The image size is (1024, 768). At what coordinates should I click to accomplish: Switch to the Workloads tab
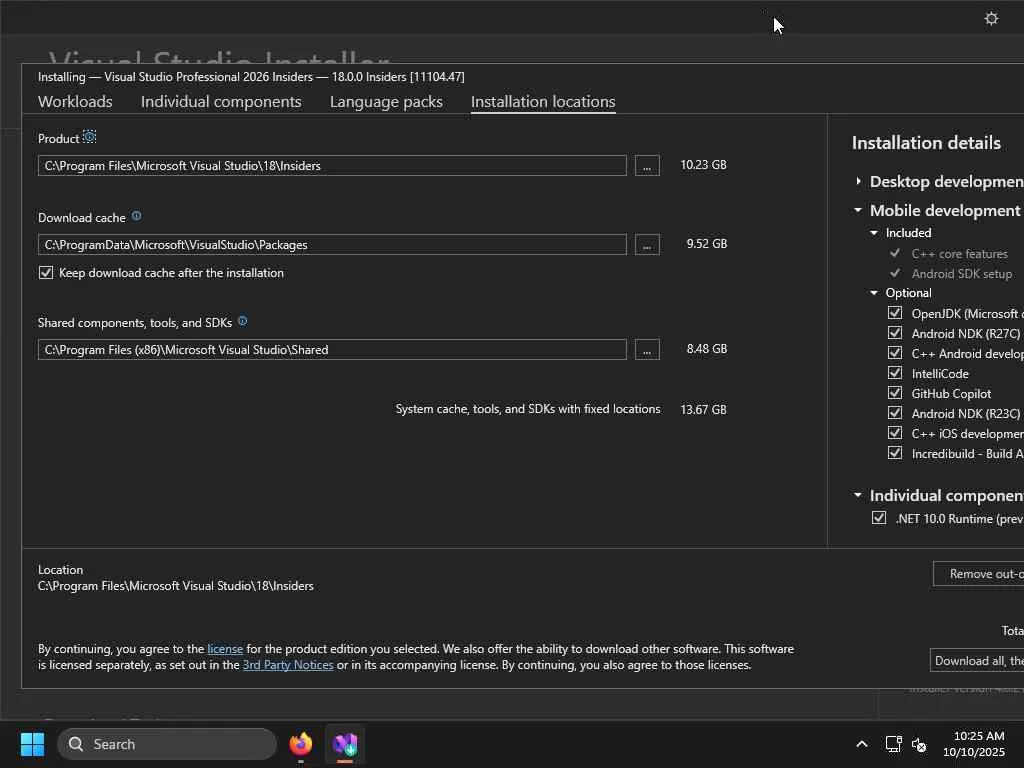coord(75,101)
